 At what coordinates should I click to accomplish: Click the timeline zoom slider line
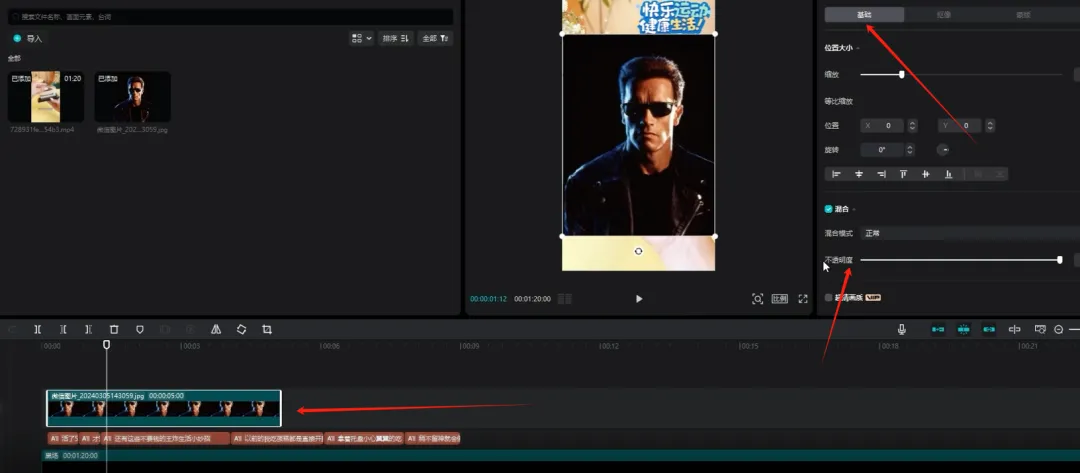pyautogui.click(x=1074, y=330)
